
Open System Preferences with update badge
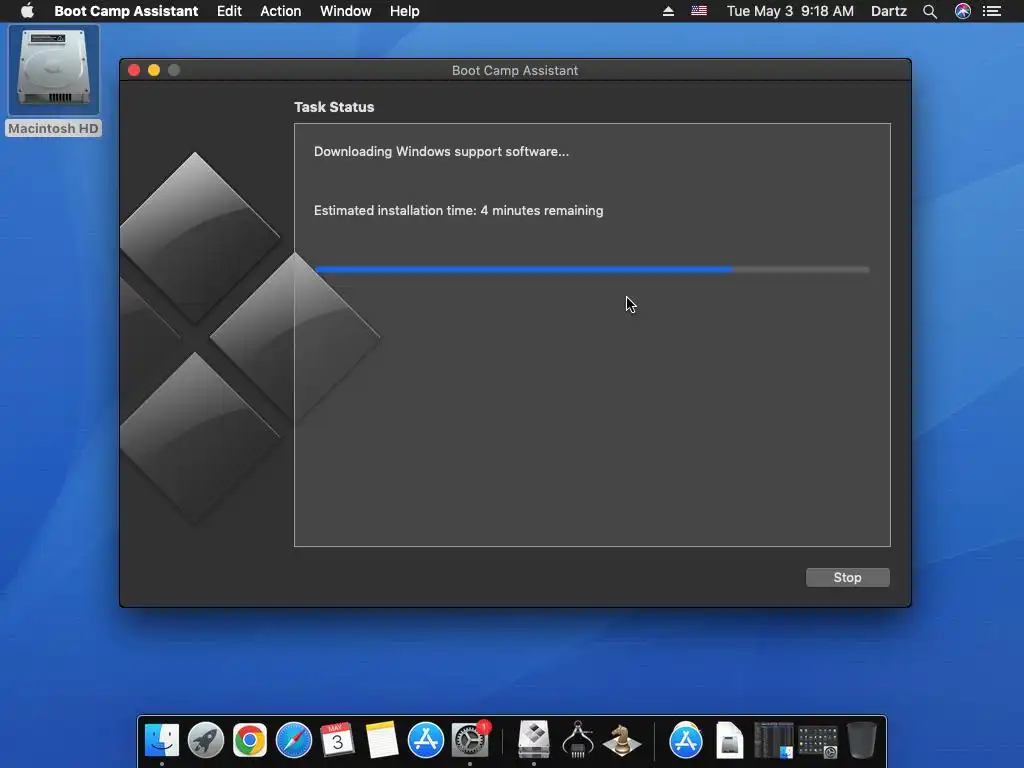pos(470,740)
